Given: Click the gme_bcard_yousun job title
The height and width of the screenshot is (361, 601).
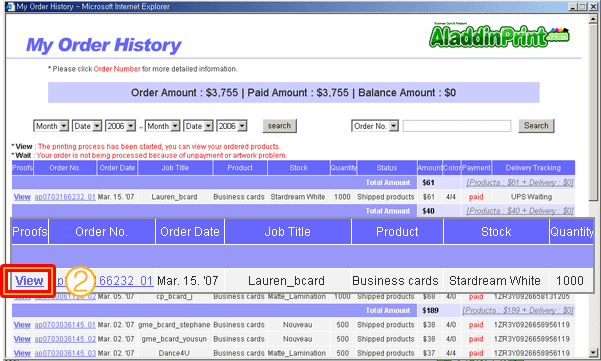Looking at the screenshot, I should [x=174, y=339].
